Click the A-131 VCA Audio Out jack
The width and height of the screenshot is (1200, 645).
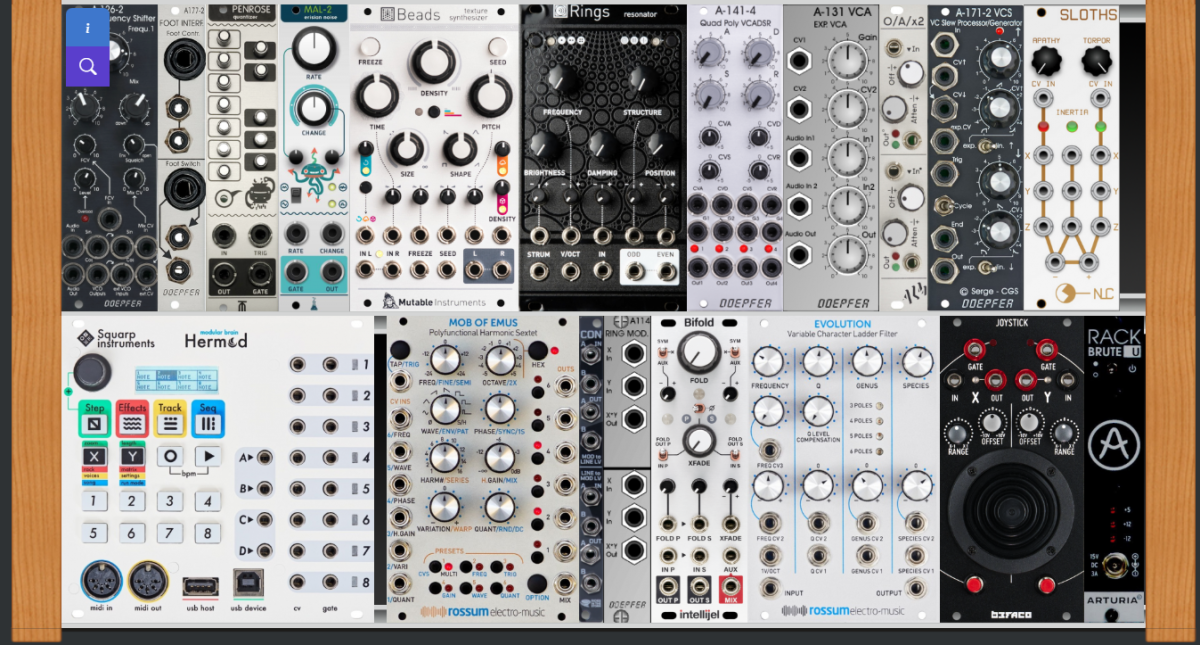(x=800, y=255)
